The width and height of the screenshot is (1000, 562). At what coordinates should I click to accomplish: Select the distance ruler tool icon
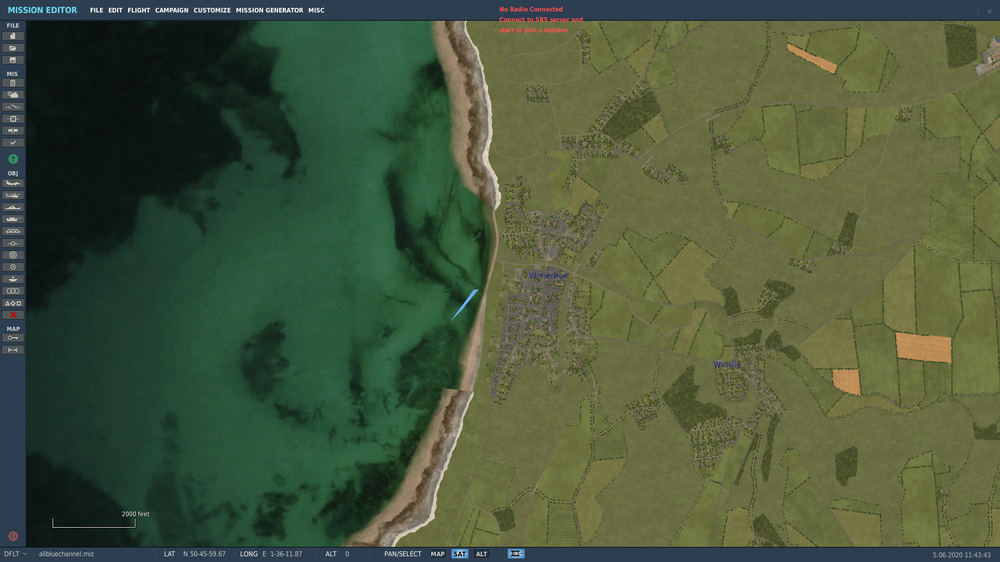13,350
